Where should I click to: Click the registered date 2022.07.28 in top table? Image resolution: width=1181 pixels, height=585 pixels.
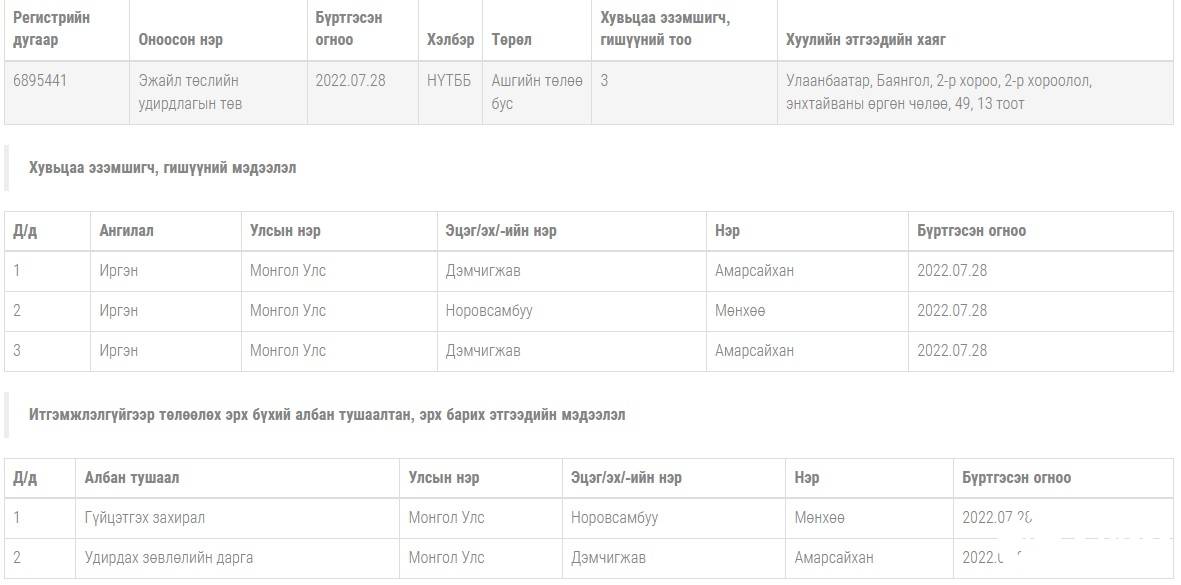point(350,80)
